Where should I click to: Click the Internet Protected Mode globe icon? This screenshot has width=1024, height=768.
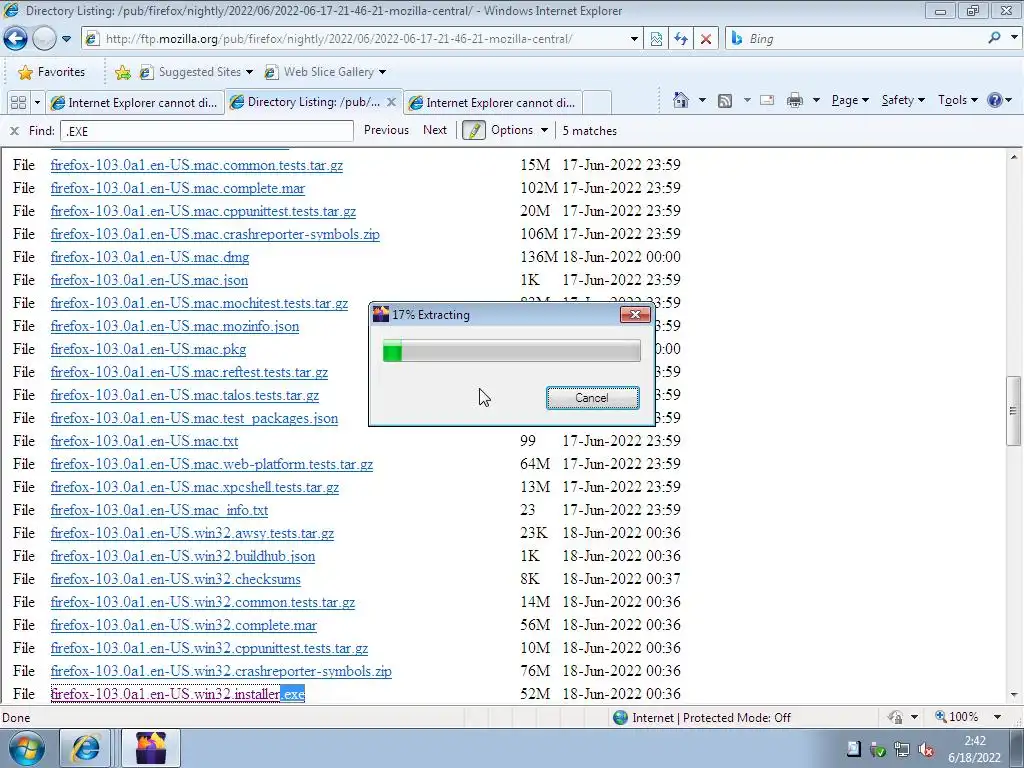pos(620,718)
